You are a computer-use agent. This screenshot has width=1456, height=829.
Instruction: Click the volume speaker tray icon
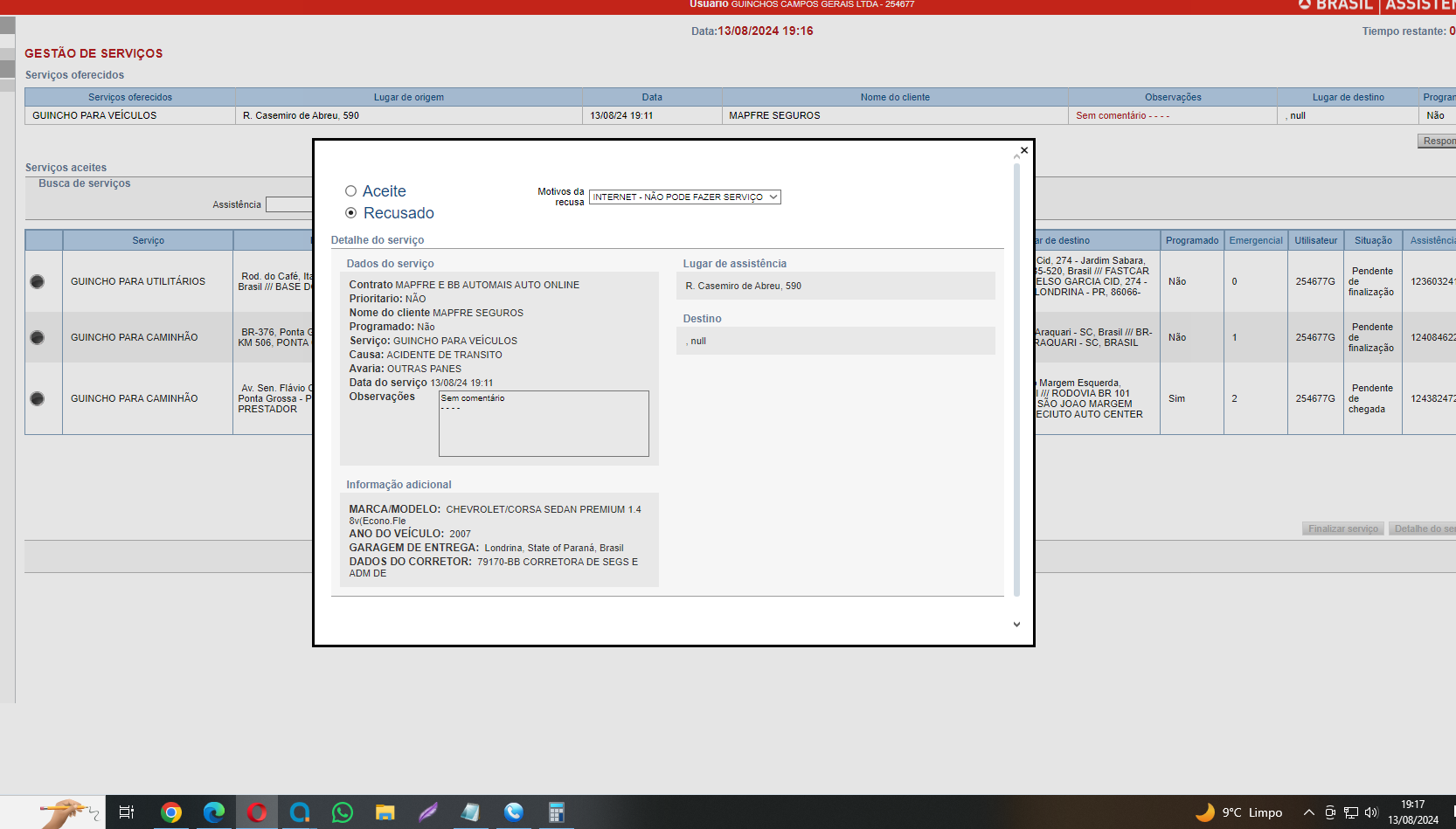click(1370, 812)
